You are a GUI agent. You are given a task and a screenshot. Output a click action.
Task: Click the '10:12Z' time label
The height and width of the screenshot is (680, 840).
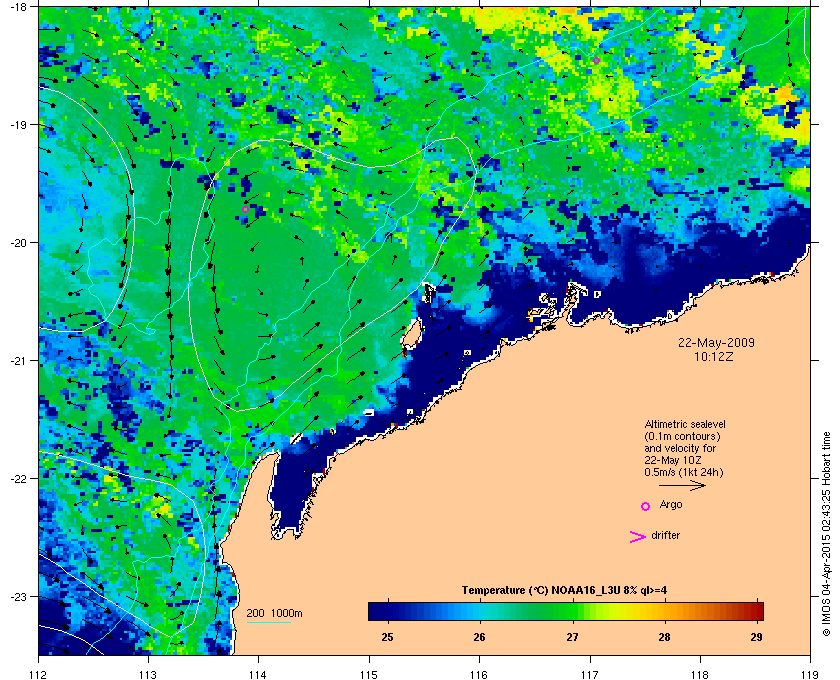click(714, 356)
